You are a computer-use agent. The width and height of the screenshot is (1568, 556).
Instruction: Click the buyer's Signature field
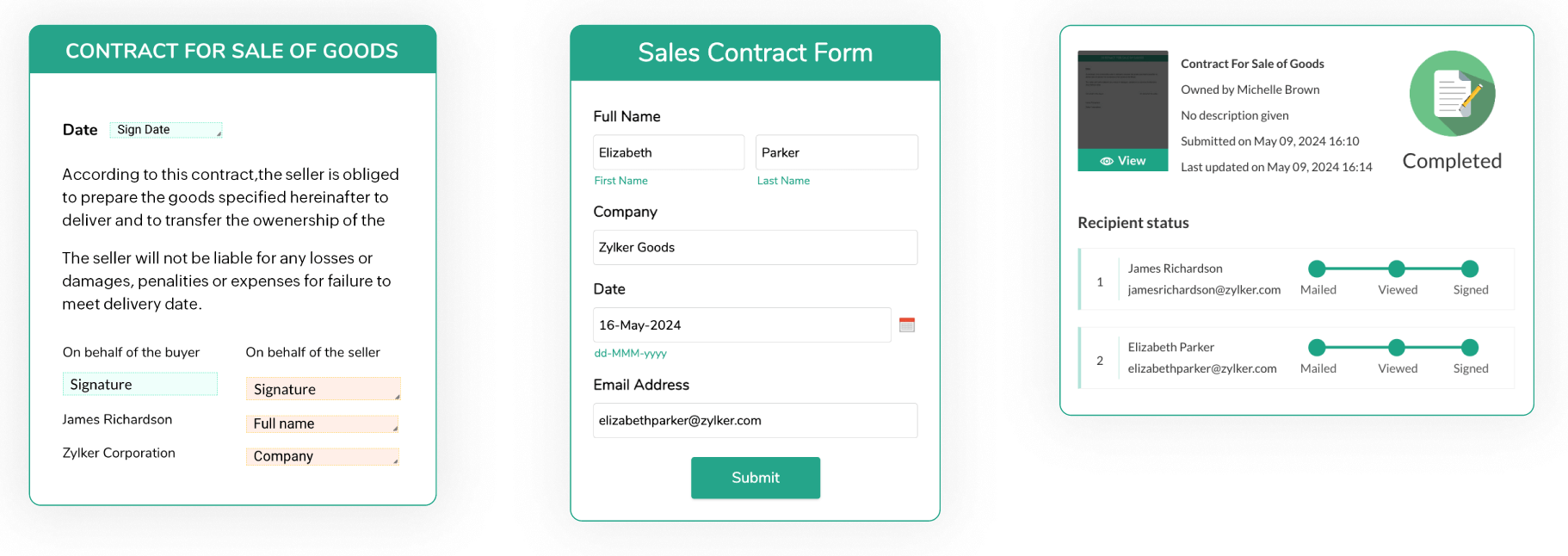(x=139, y=385)
